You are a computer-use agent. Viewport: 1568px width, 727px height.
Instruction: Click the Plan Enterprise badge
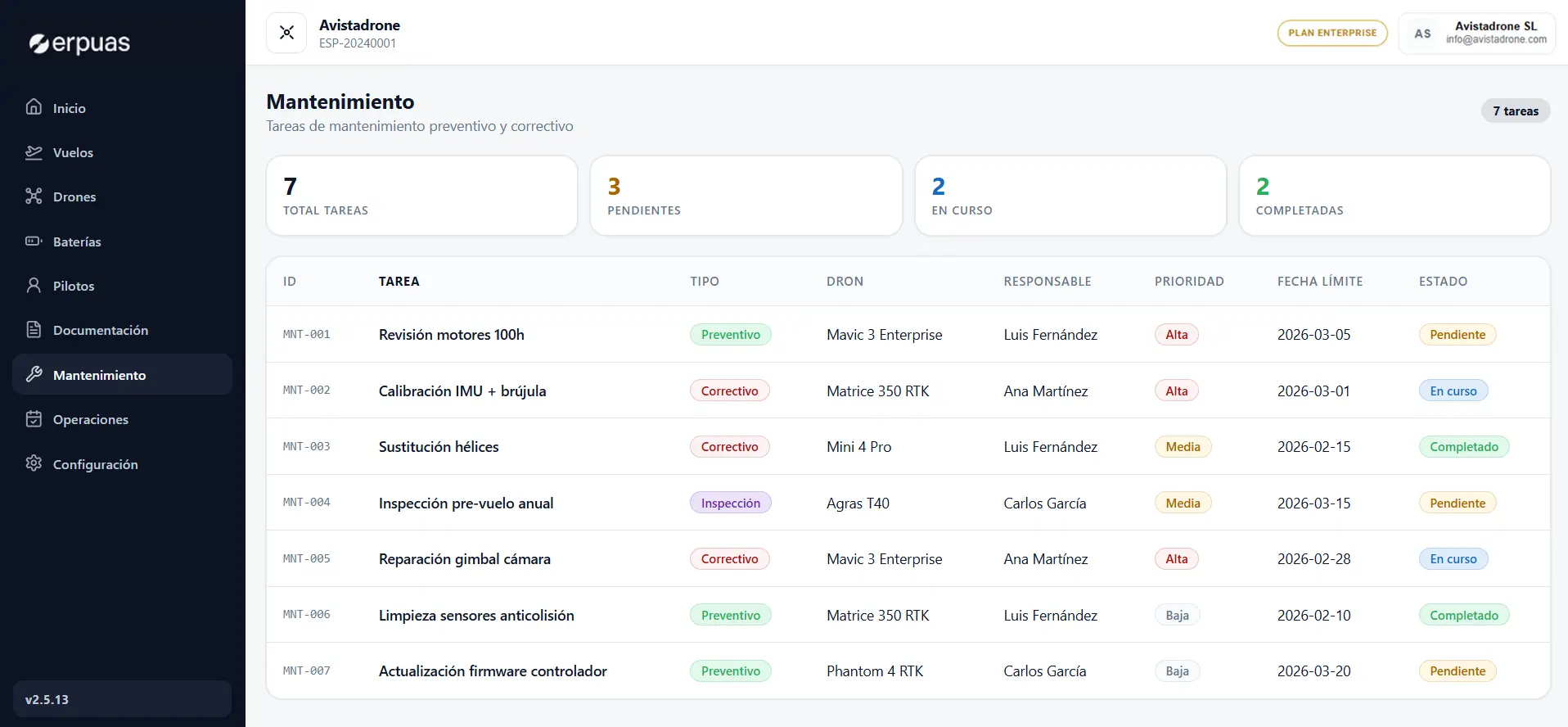click(x=1331, y=33)
